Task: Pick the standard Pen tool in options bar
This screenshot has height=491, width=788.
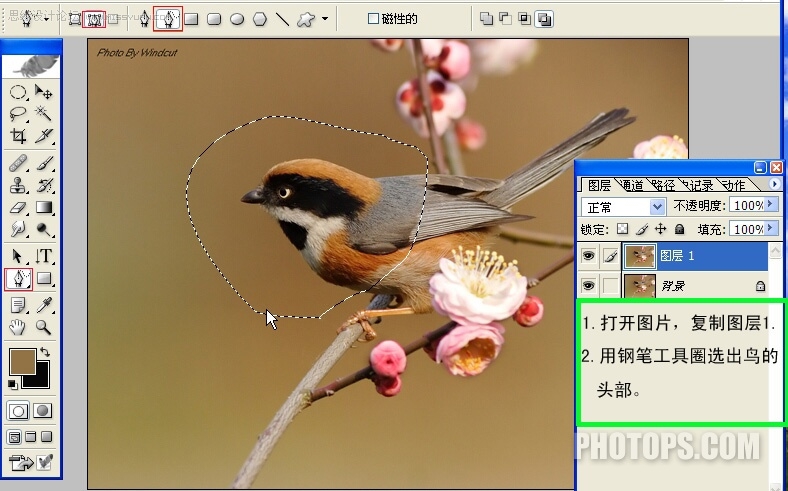Action: [x=144, y=19]
